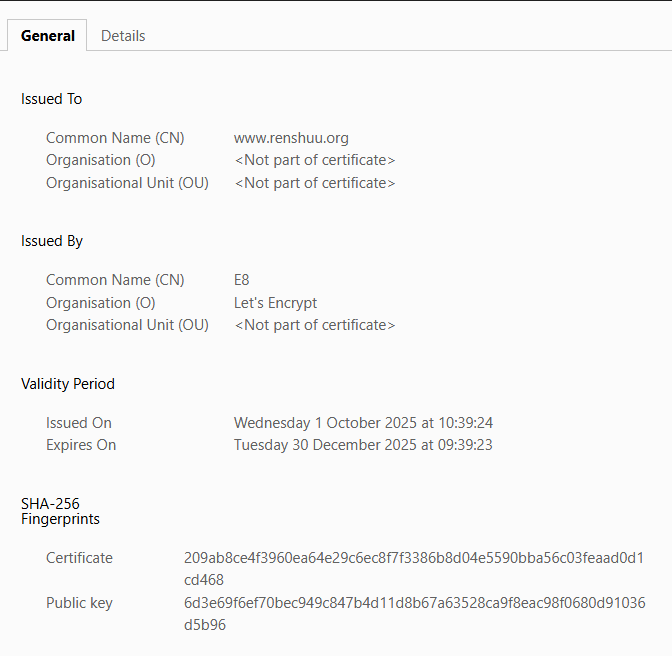
Task: Click the Certificate label under Fingerprints
Action: pos(79,558)
